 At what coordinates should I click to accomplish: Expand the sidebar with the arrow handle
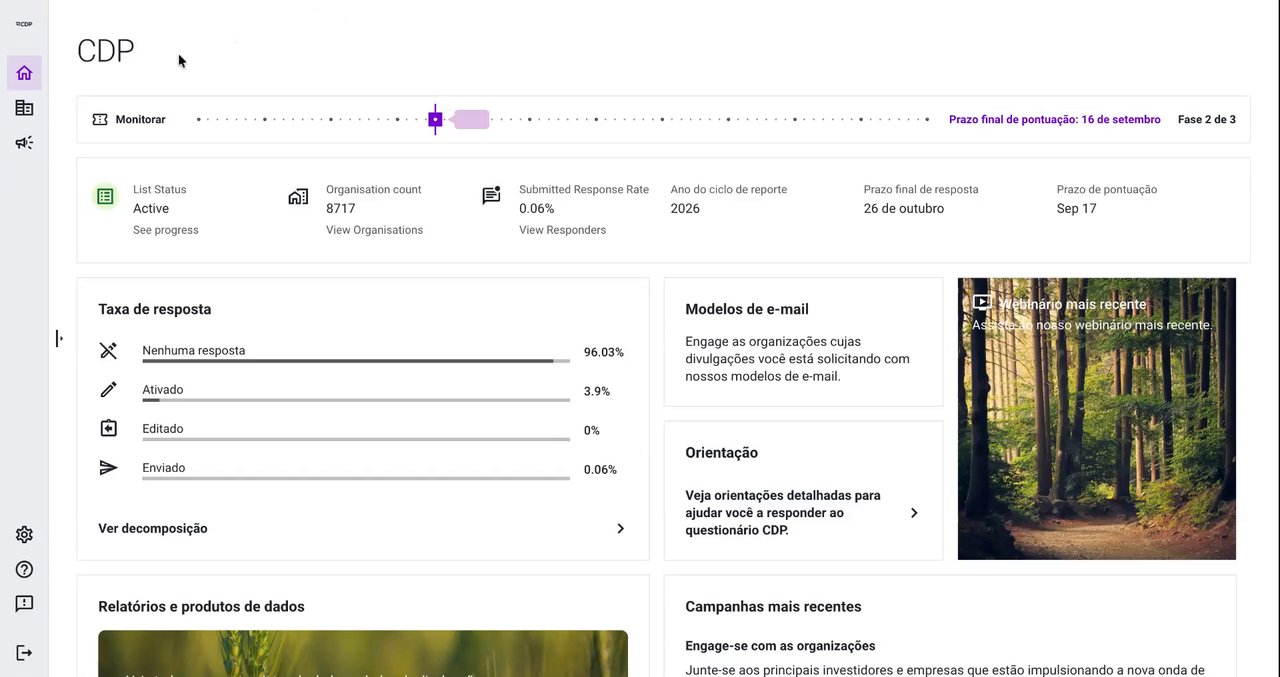tap(59, 339)
